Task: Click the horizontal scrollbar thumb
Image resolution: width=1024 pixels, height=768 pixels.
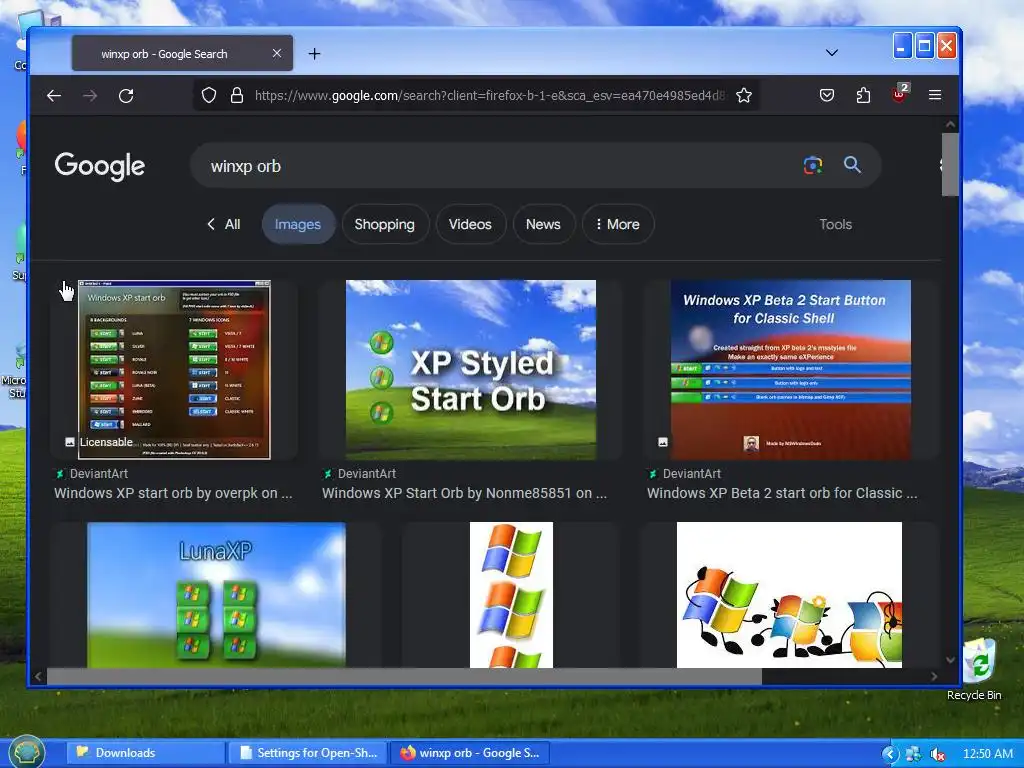Action: click(404, 677)
